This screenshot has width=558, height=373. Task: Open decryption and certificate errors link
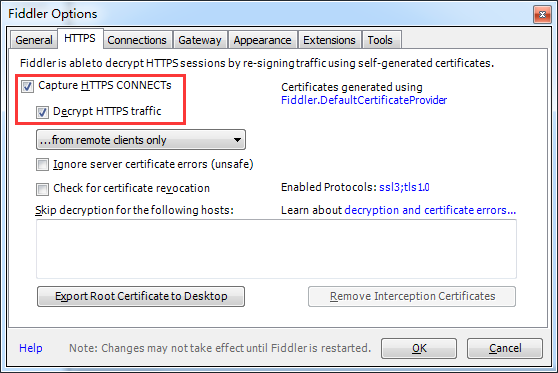click(x=430, y=210)
